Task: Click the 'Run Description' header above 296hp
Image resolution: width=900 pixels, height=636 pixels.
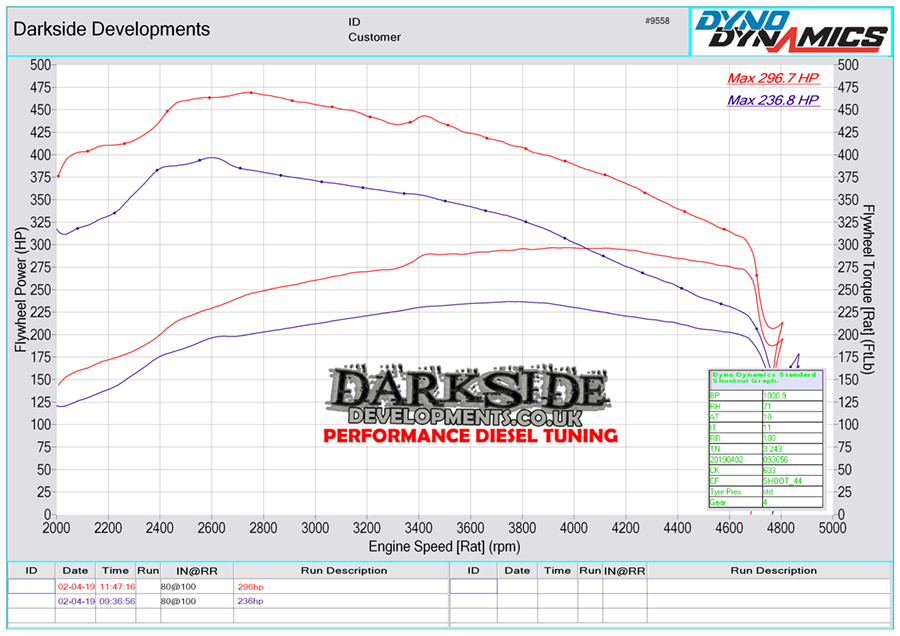Action: pos(344,571)
